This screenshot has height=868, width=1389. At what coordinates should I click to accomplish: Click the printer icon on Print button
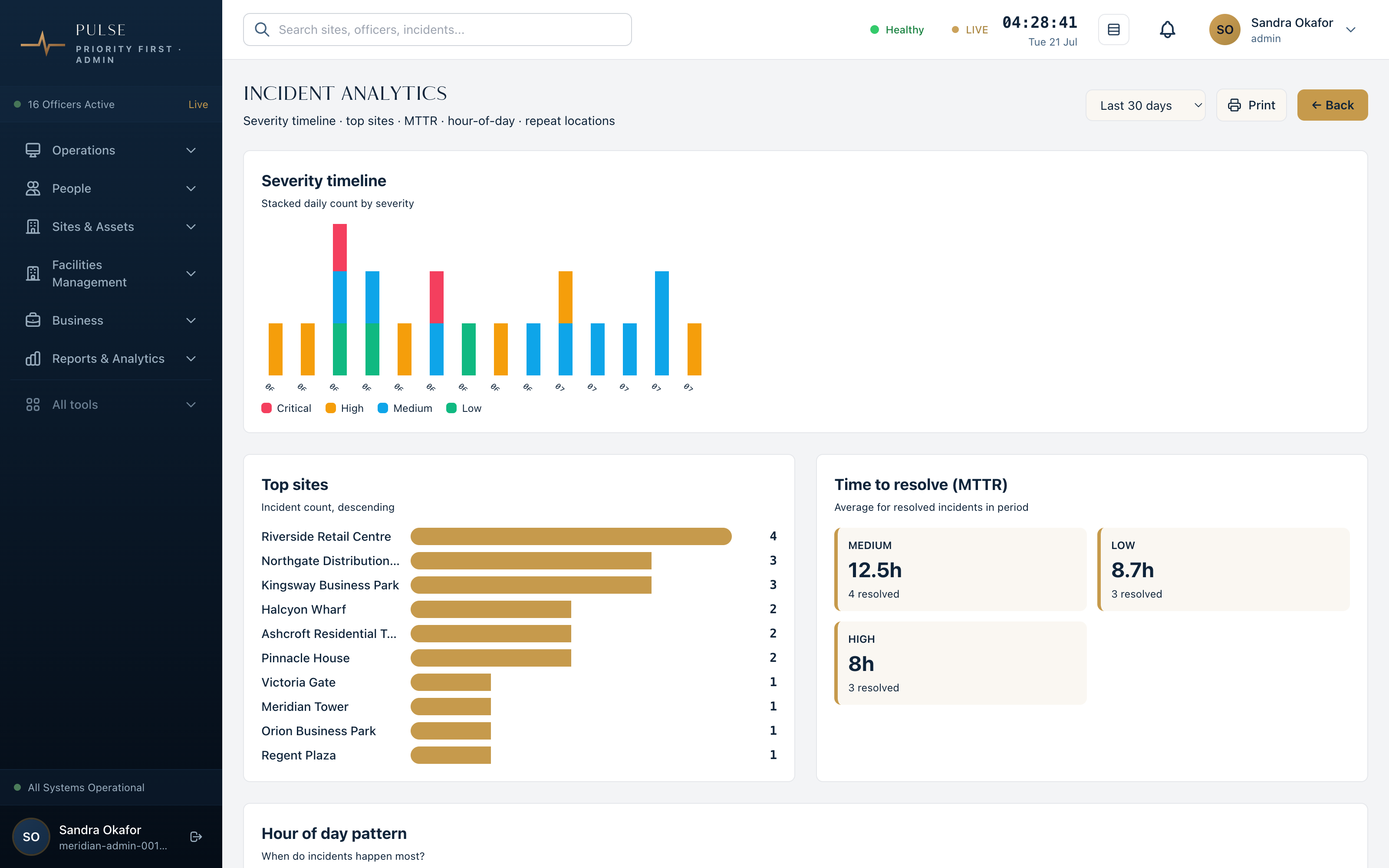point(1234,105)
